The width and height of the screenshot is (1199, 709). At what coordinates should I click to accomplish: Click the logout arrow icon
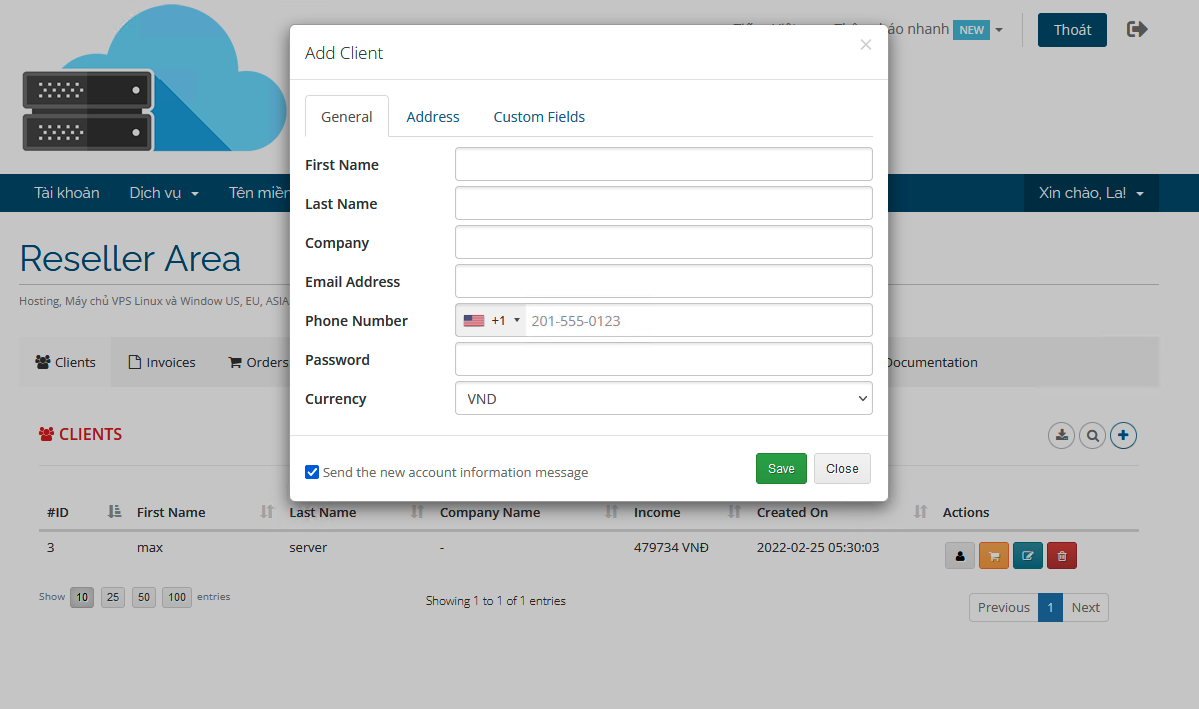pyautogui.click(x=1137, y=29)
